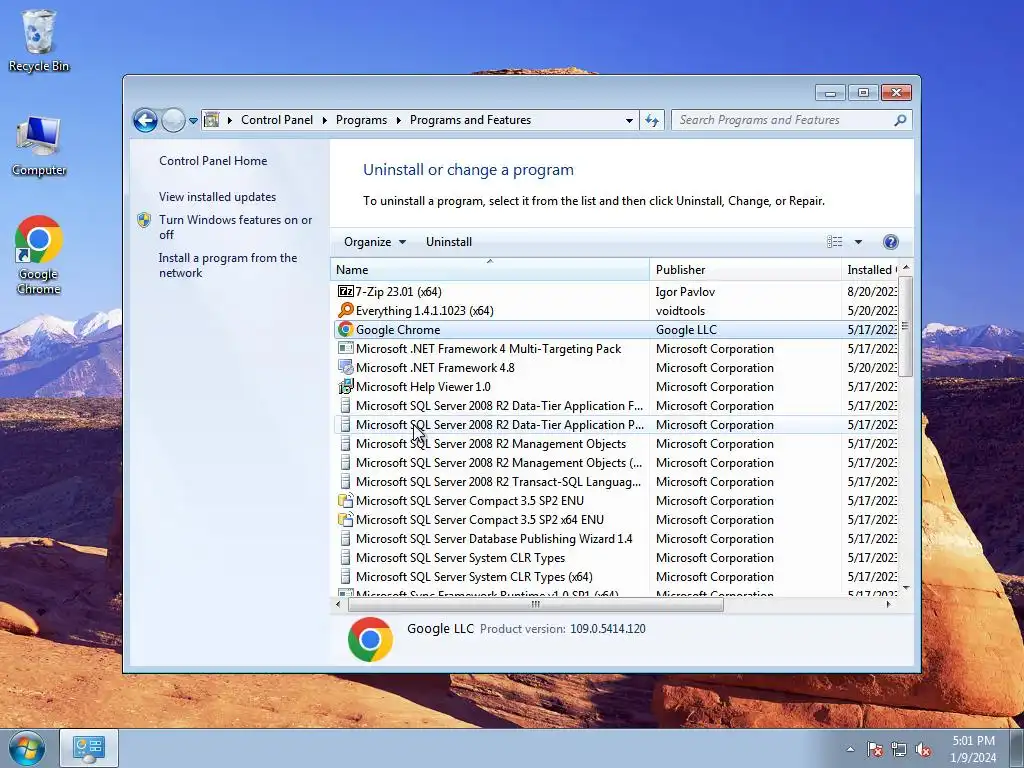Click the SQL Server Compact 3.5 SP2 ENU icon

[345, 501]
